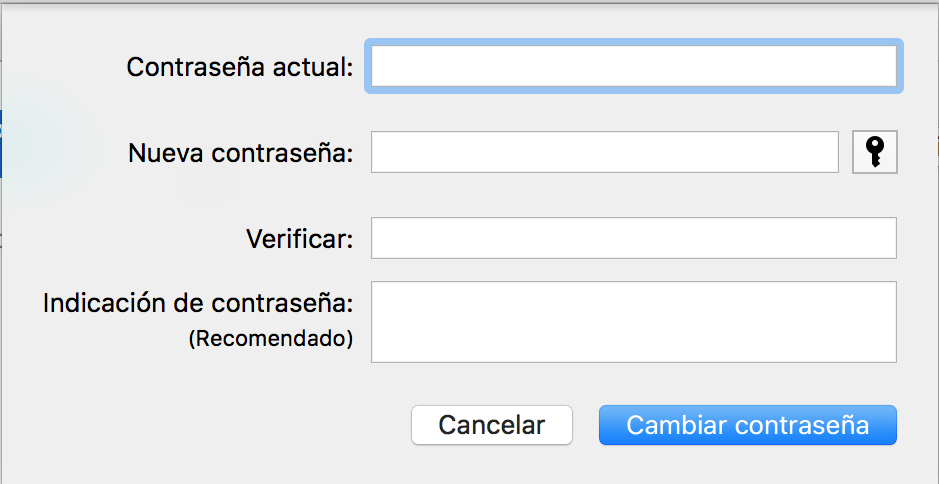Click the key button beside Nueva contraseña
The width and height of the screenshot is (939, 484).
click(874, 152)
